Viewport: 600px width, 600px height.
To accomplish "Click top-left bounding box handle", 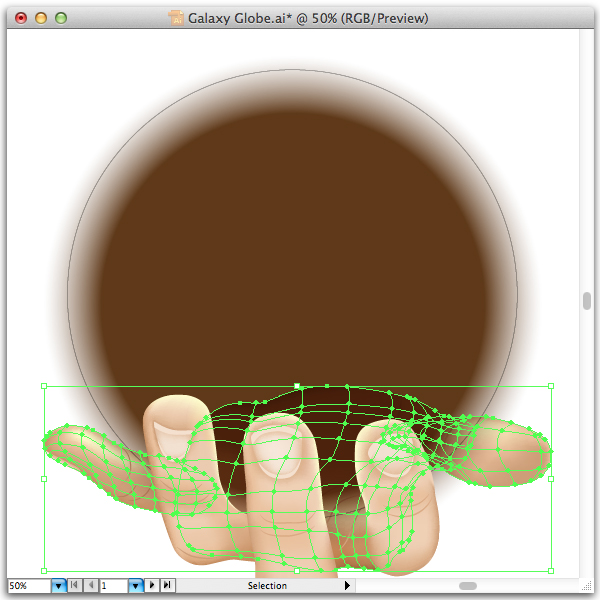I will click(x=44, y=386).
